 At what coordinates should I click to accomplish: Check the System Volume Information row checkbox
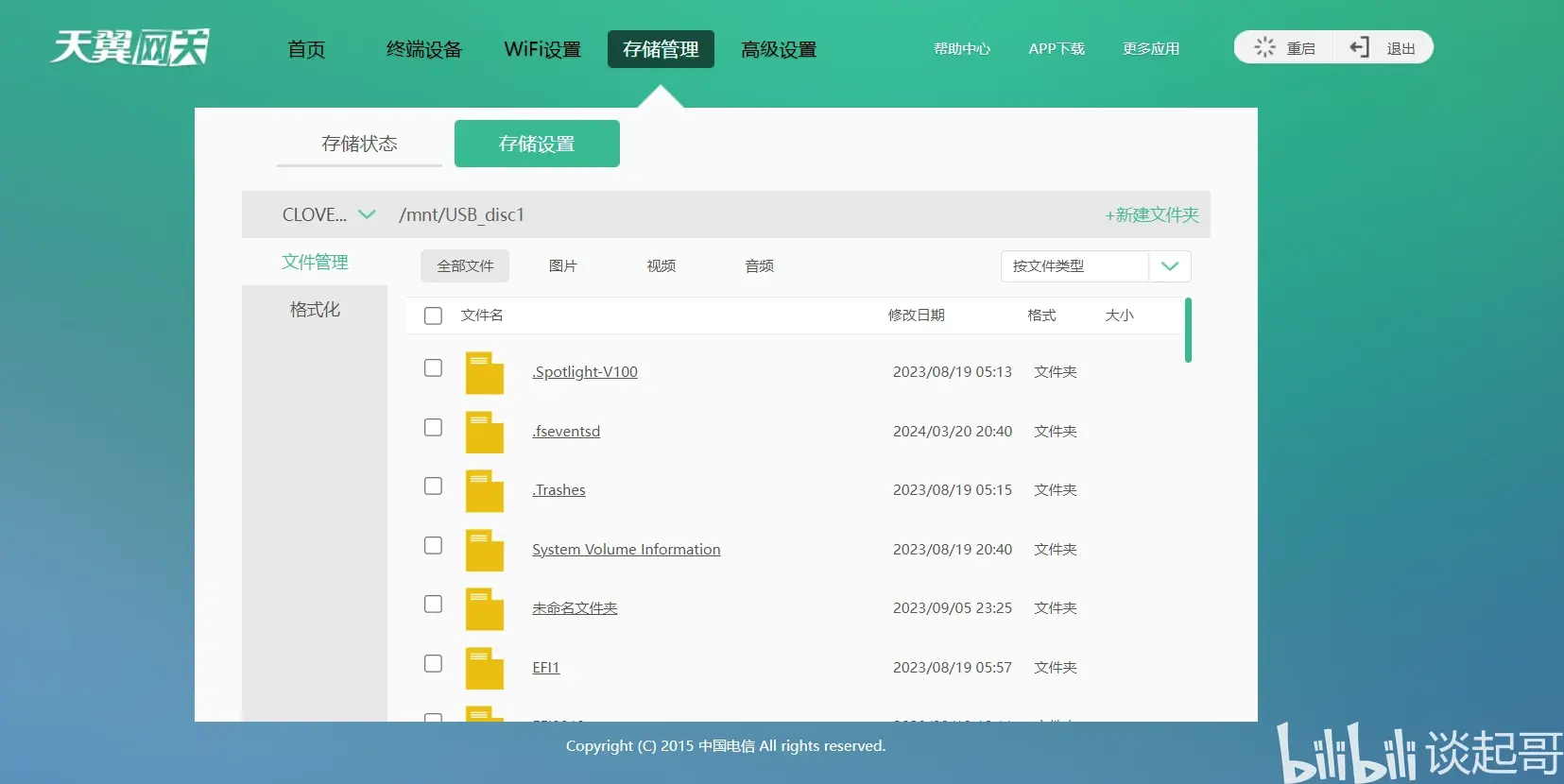(x=433, y=545)
